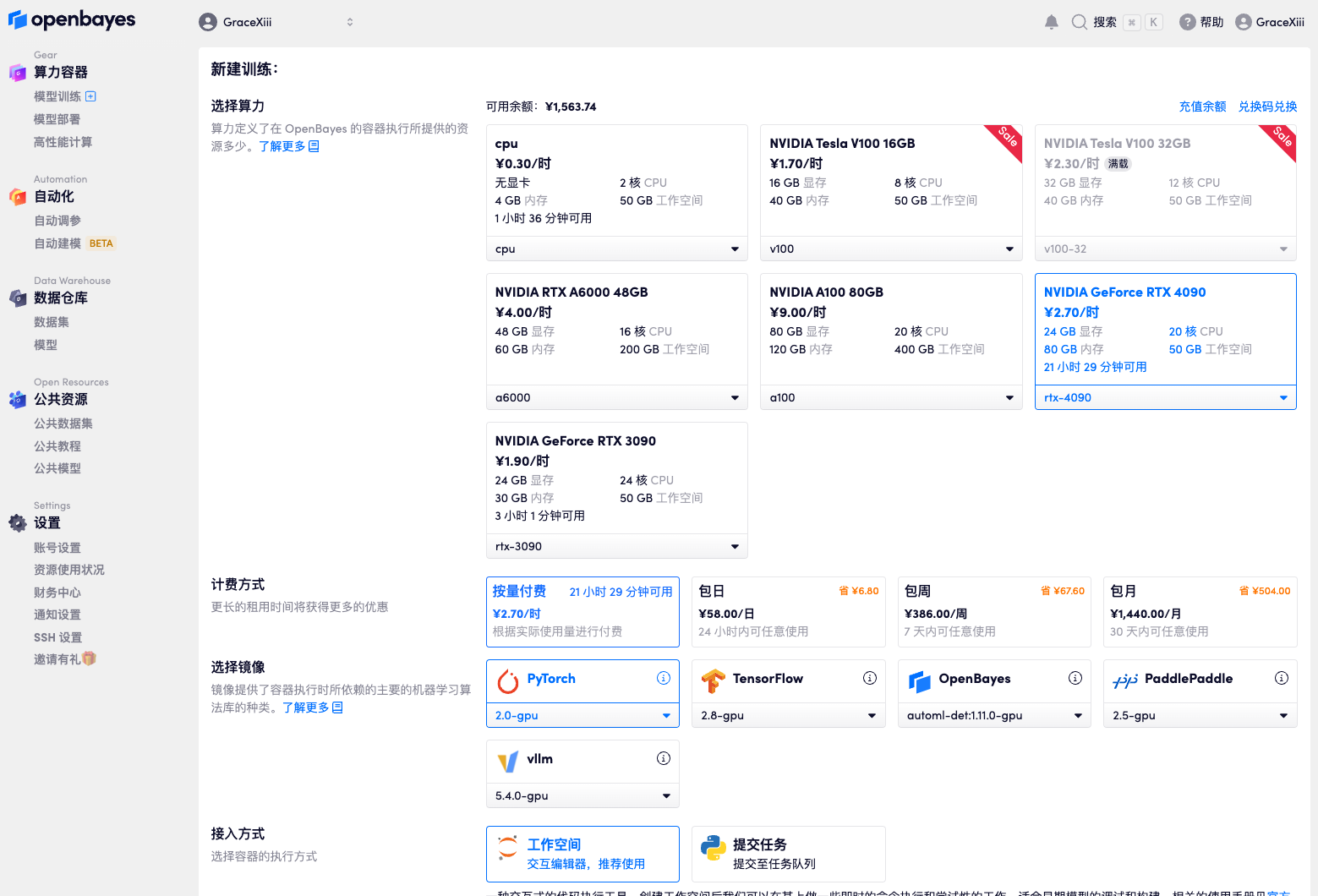
Task: Select the 自动化 sidebar icon
Action: coord(18,196)
